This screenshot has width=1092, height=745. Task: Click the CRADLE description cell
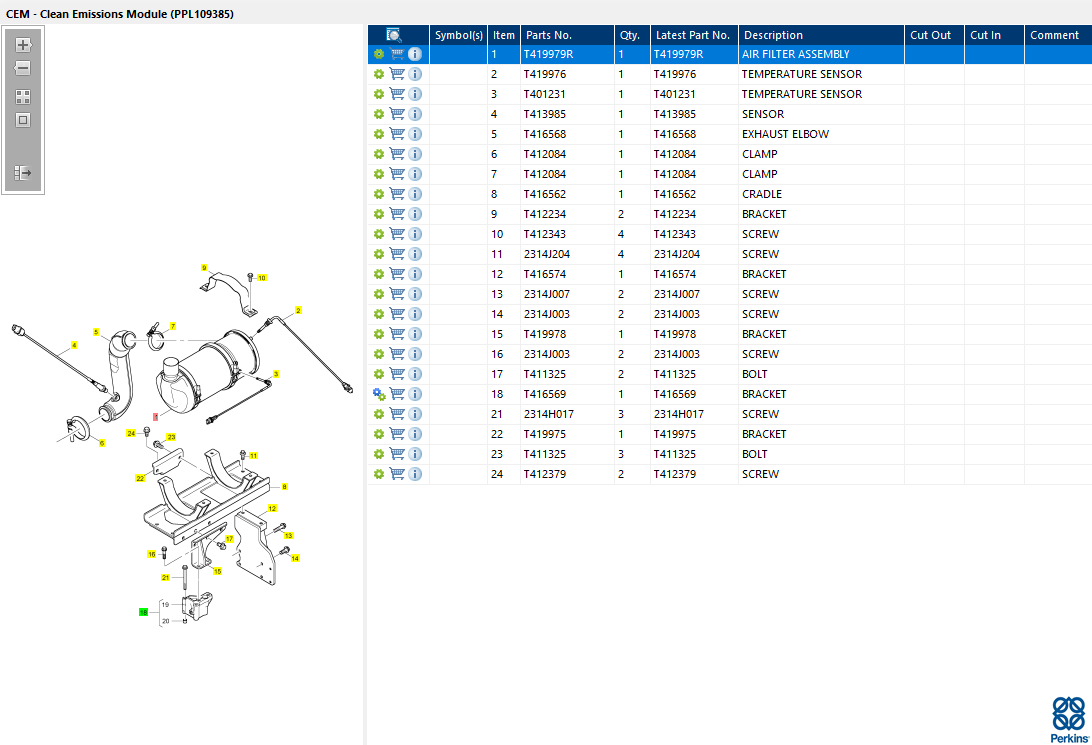(821, 194)
